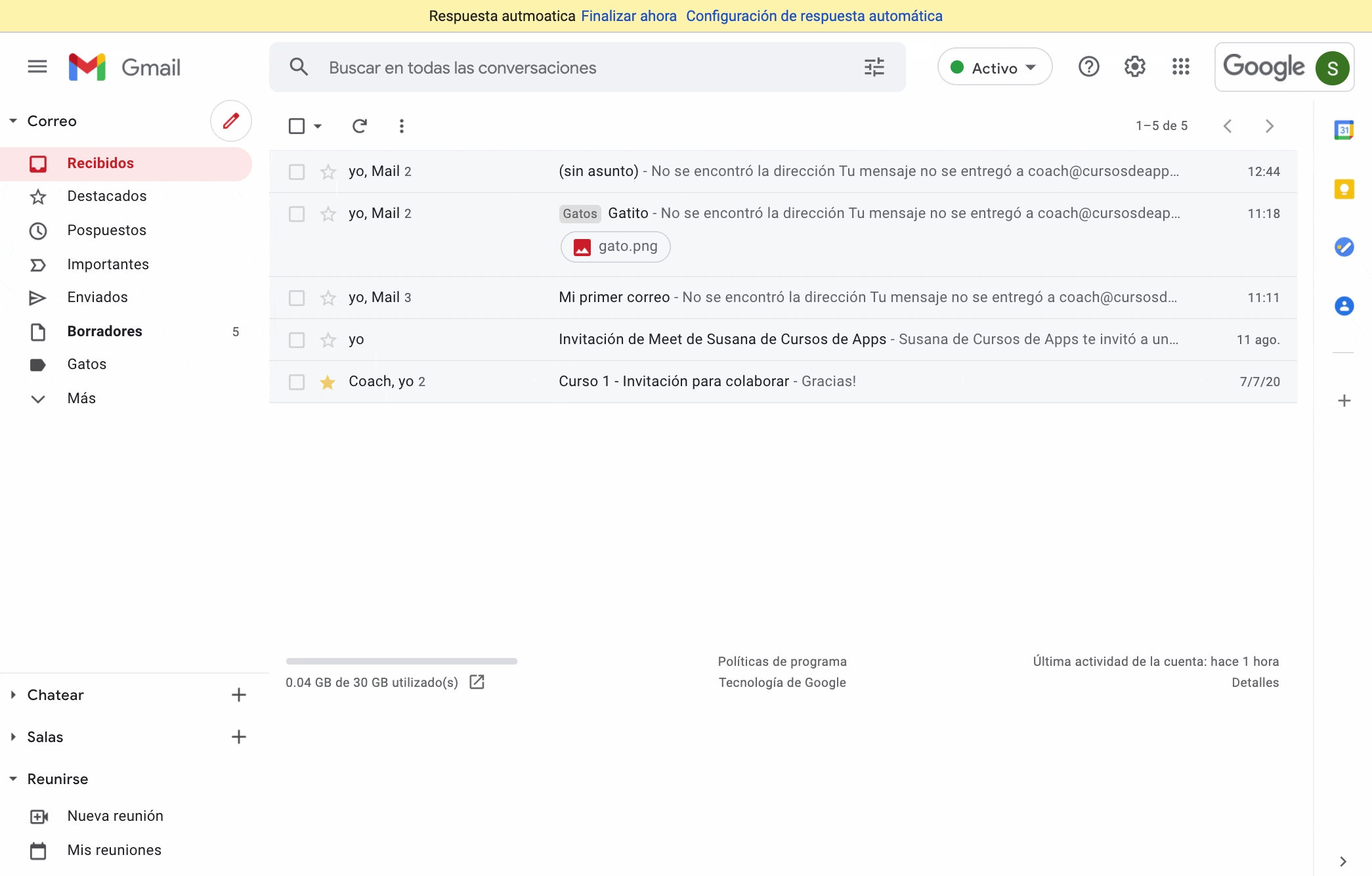Viewport: 1372px width, 876px height.
Task: Open Configuración de respuesta automática
Action: [x=814, y=16]
